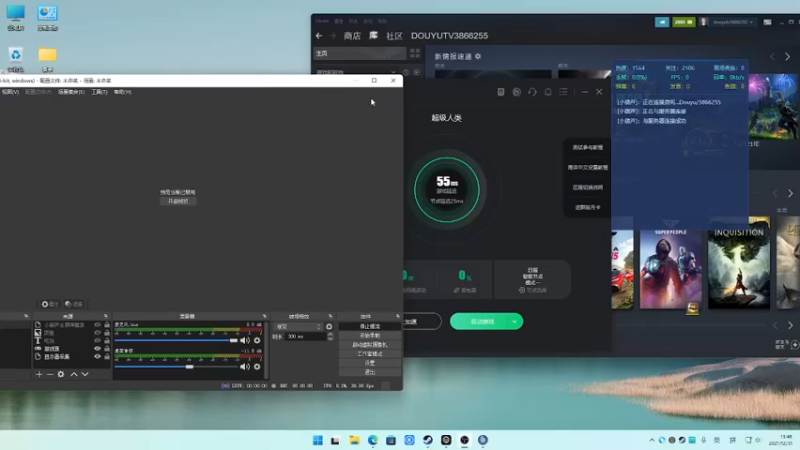Toggle visibility of the game capture source
Image resolution: width=800 pixels, height=450 pixels.
97,348
